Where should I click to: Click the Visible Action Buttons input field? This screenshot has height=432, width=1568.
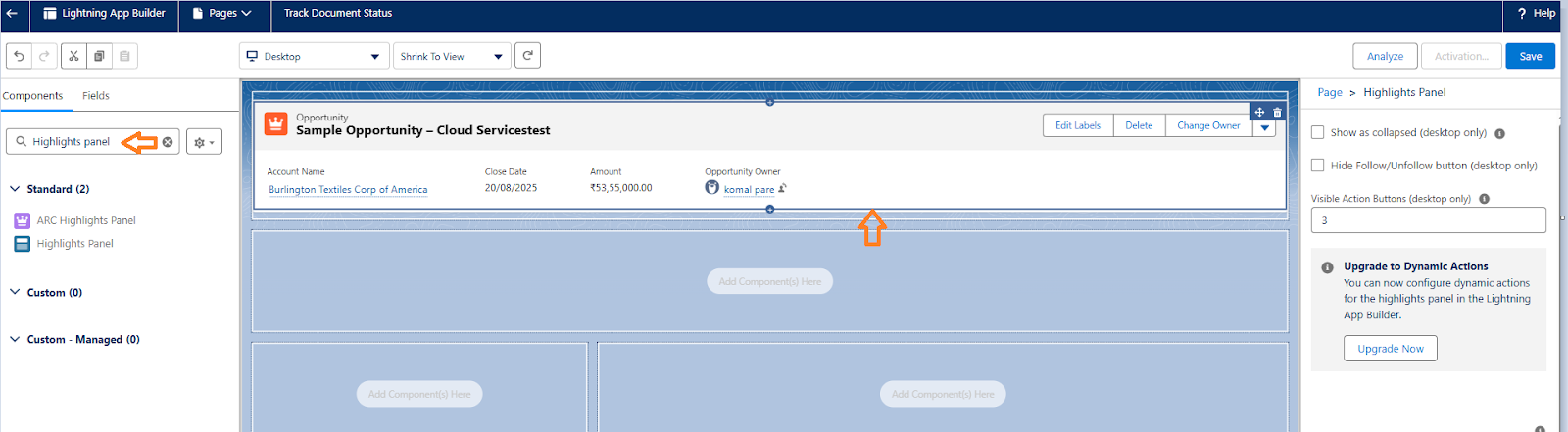tap(1428, 220)
